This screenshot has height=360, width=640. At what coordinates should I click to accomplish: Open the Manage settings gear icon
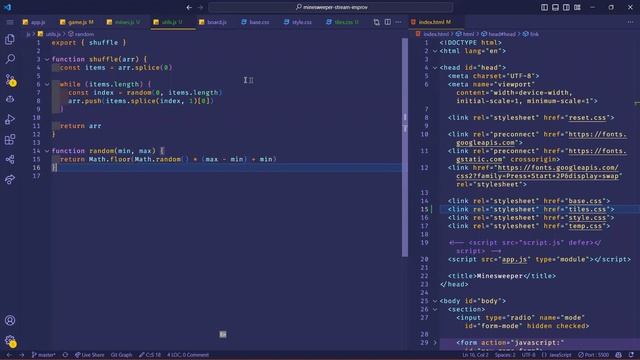point(10,341)
